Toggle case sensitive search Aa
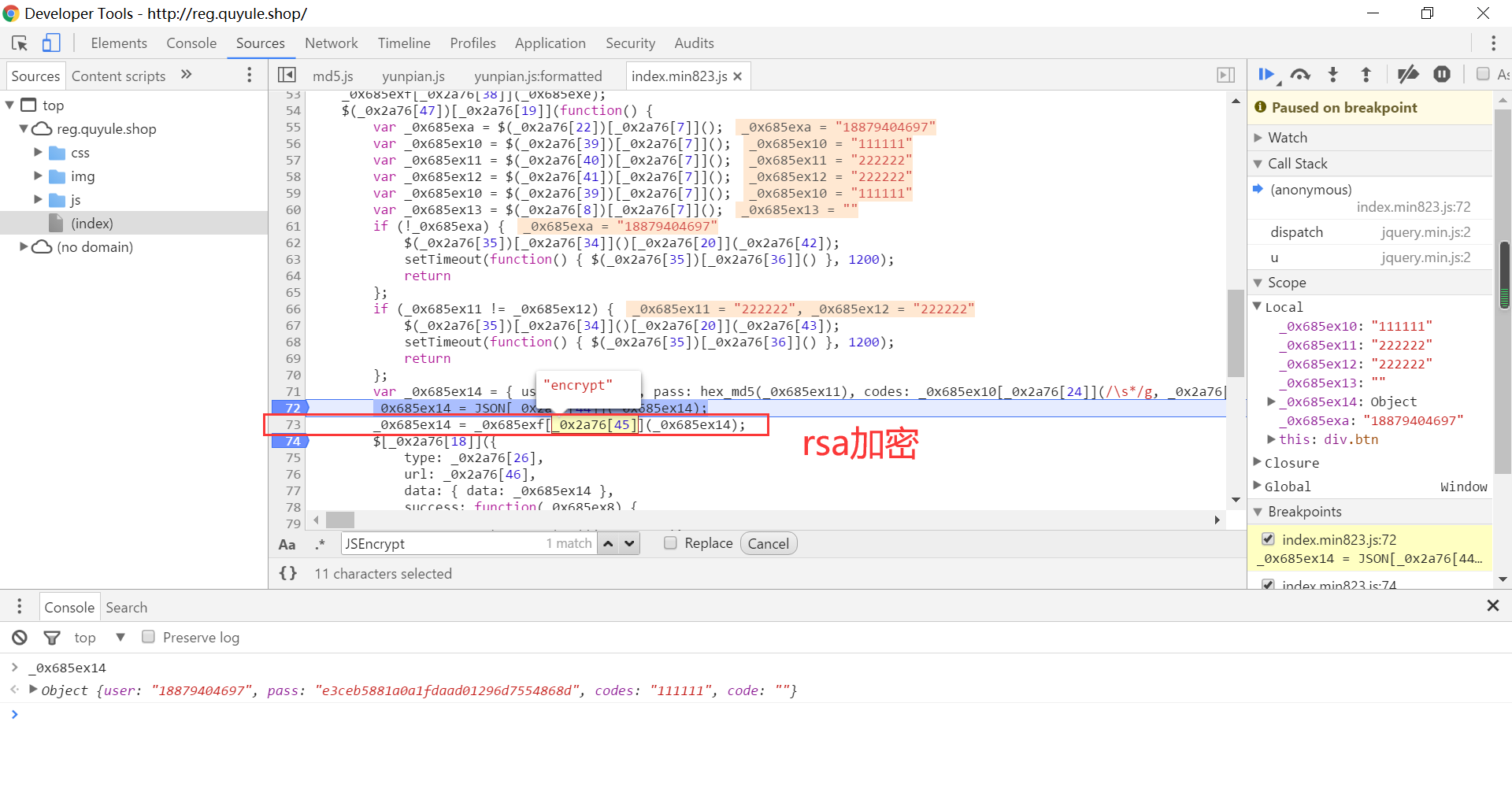The image size is (1512, 803). point(287,544)
